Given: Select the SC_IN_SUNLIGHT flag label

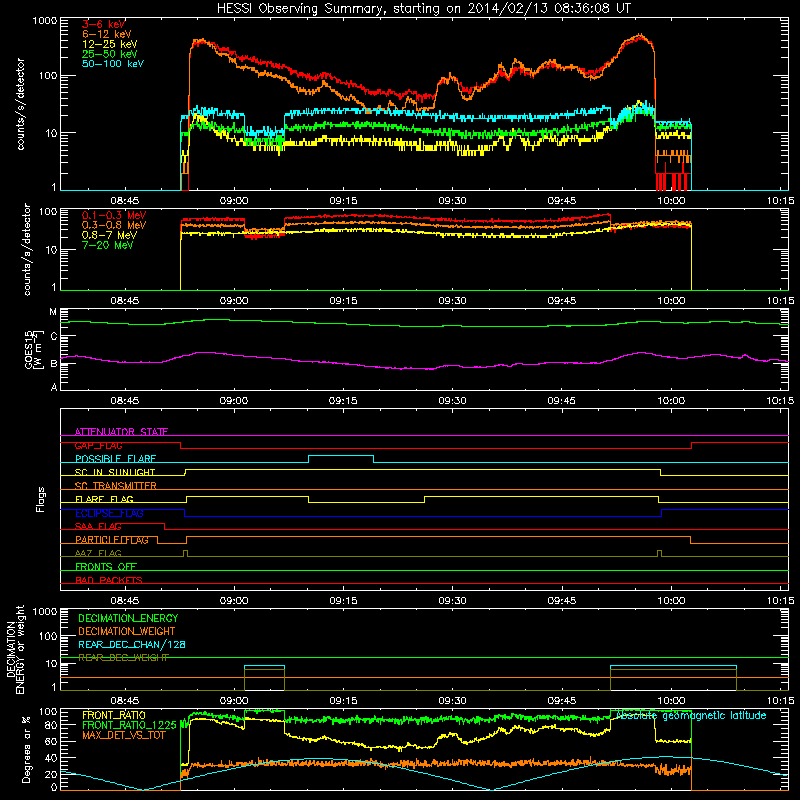Looking at the screenshot, I should pyautogui.click(x=115, y=472).
